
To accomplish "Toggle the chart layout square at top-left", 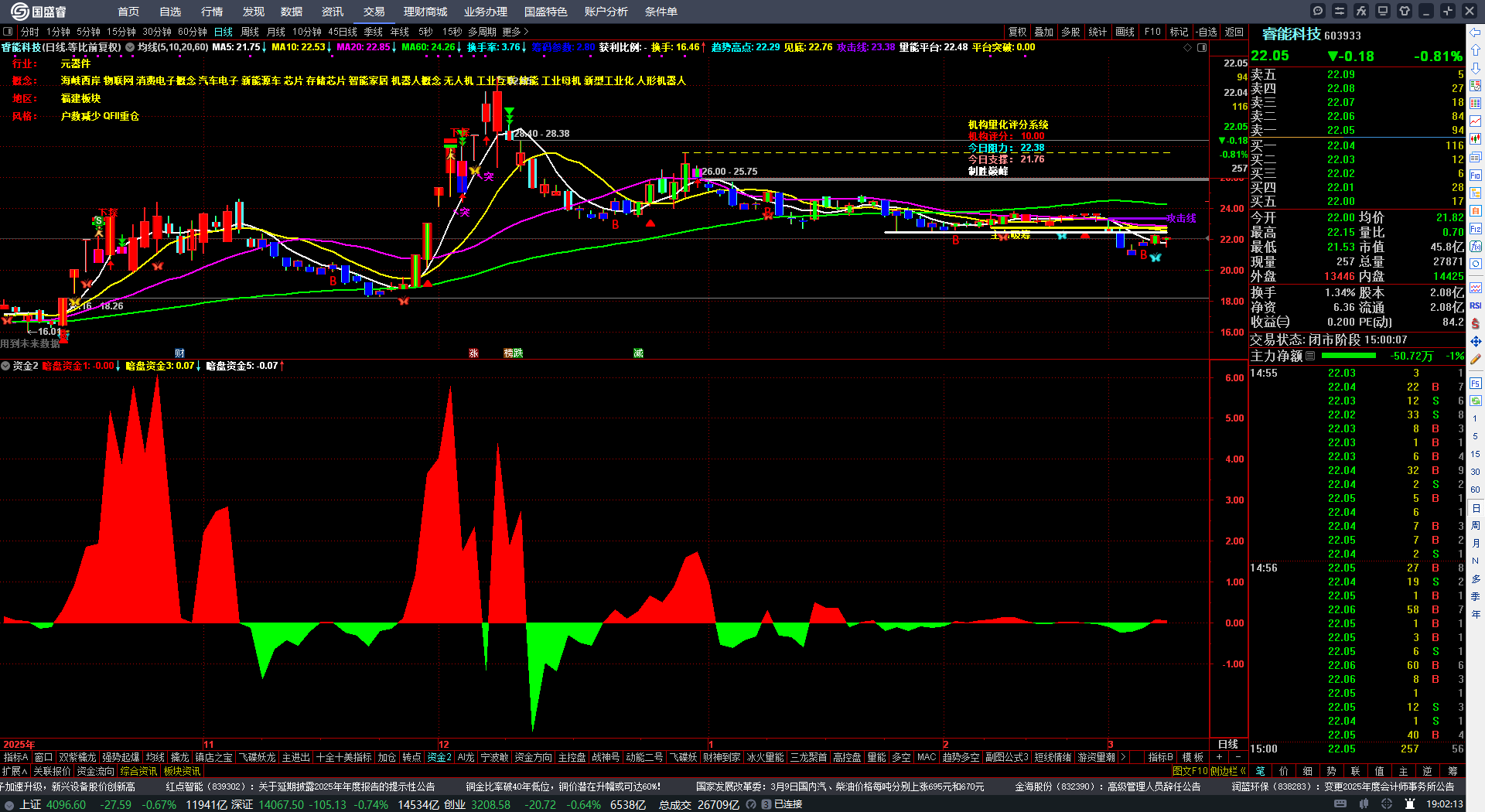I will [8, 32].
